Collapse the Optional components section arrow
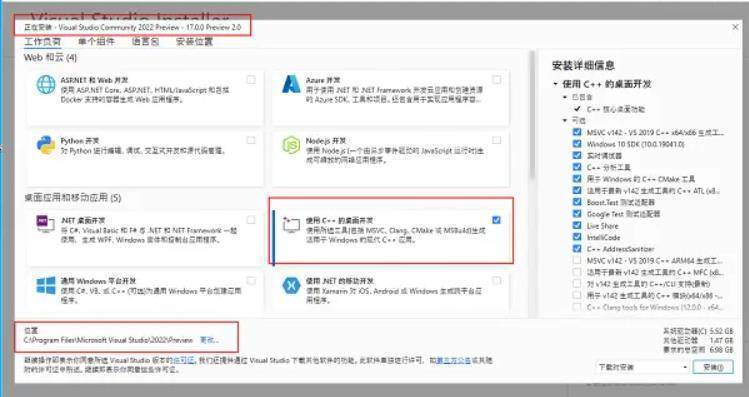This screenshot has height=397, width=749. pos(565,120)
